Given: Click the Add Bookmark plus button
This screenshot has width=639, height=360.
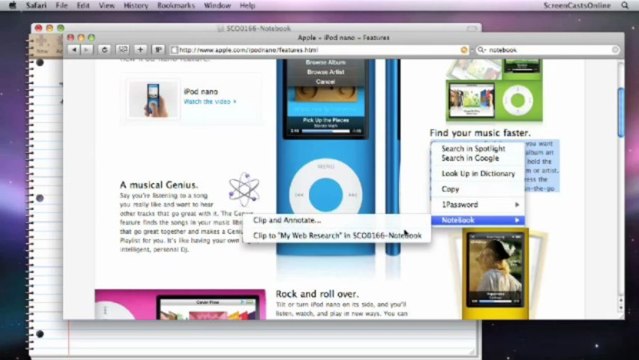Looking at the screenshot, I should (x=140, y=50).
